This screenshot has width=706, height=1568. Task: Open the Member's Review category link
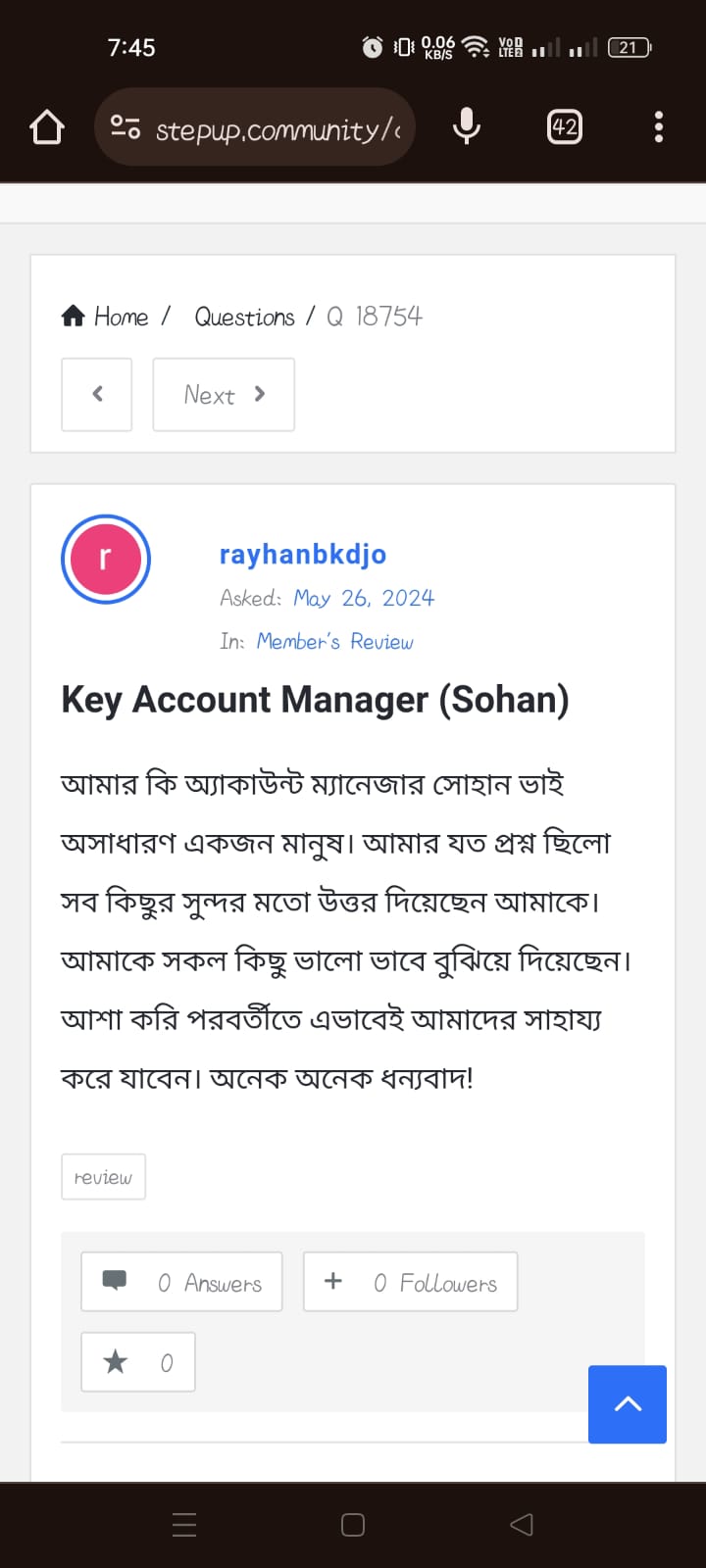coord(335,641)
